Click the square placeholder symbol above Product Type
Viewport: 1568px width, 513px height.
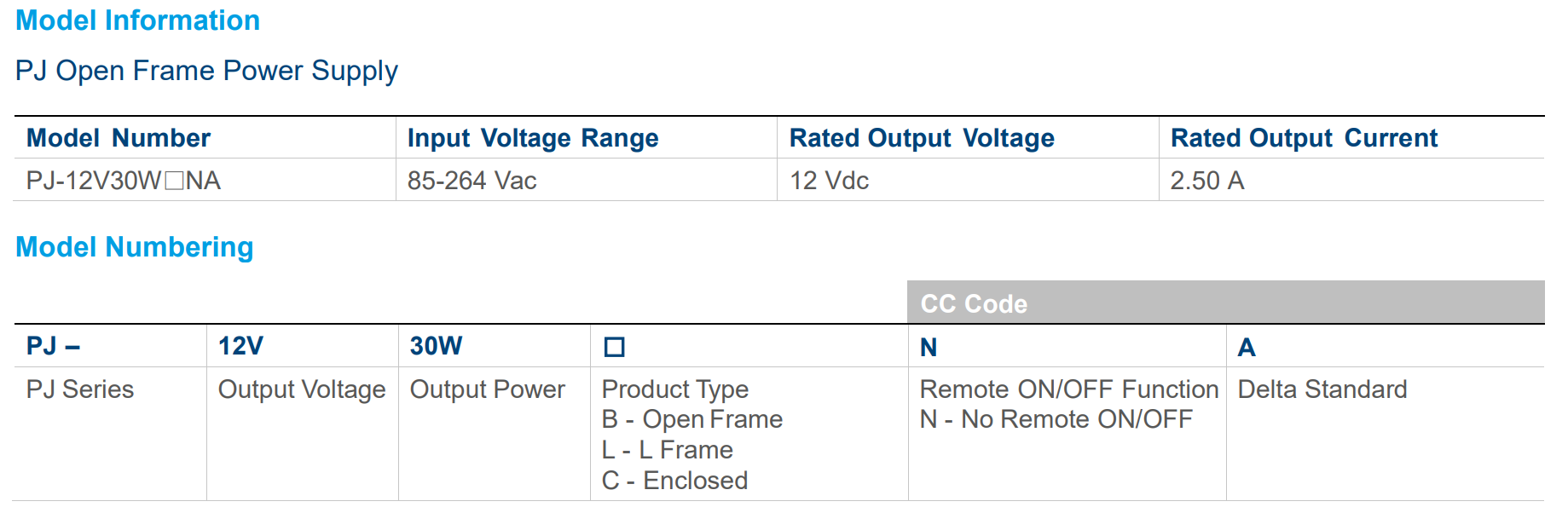pos(614,347)
